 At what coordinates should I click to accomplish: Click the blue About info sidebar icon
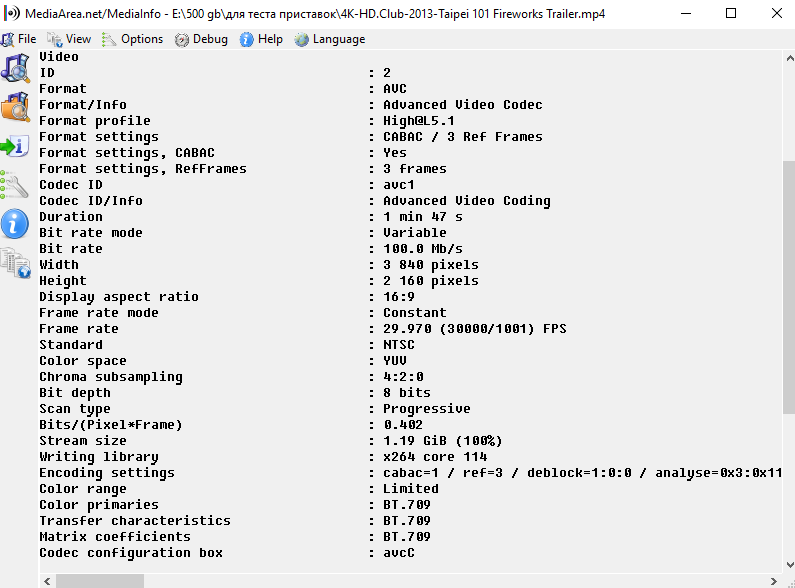click(15, 224)
